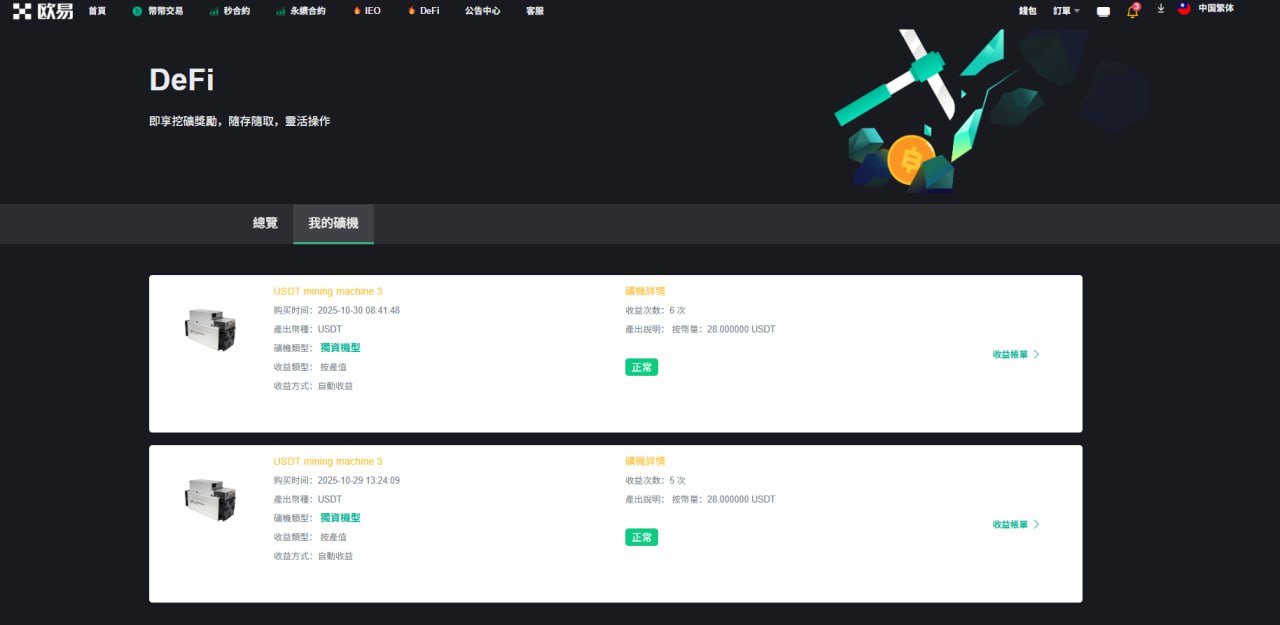Click the second mining machine image

click(x=210, y=499)
